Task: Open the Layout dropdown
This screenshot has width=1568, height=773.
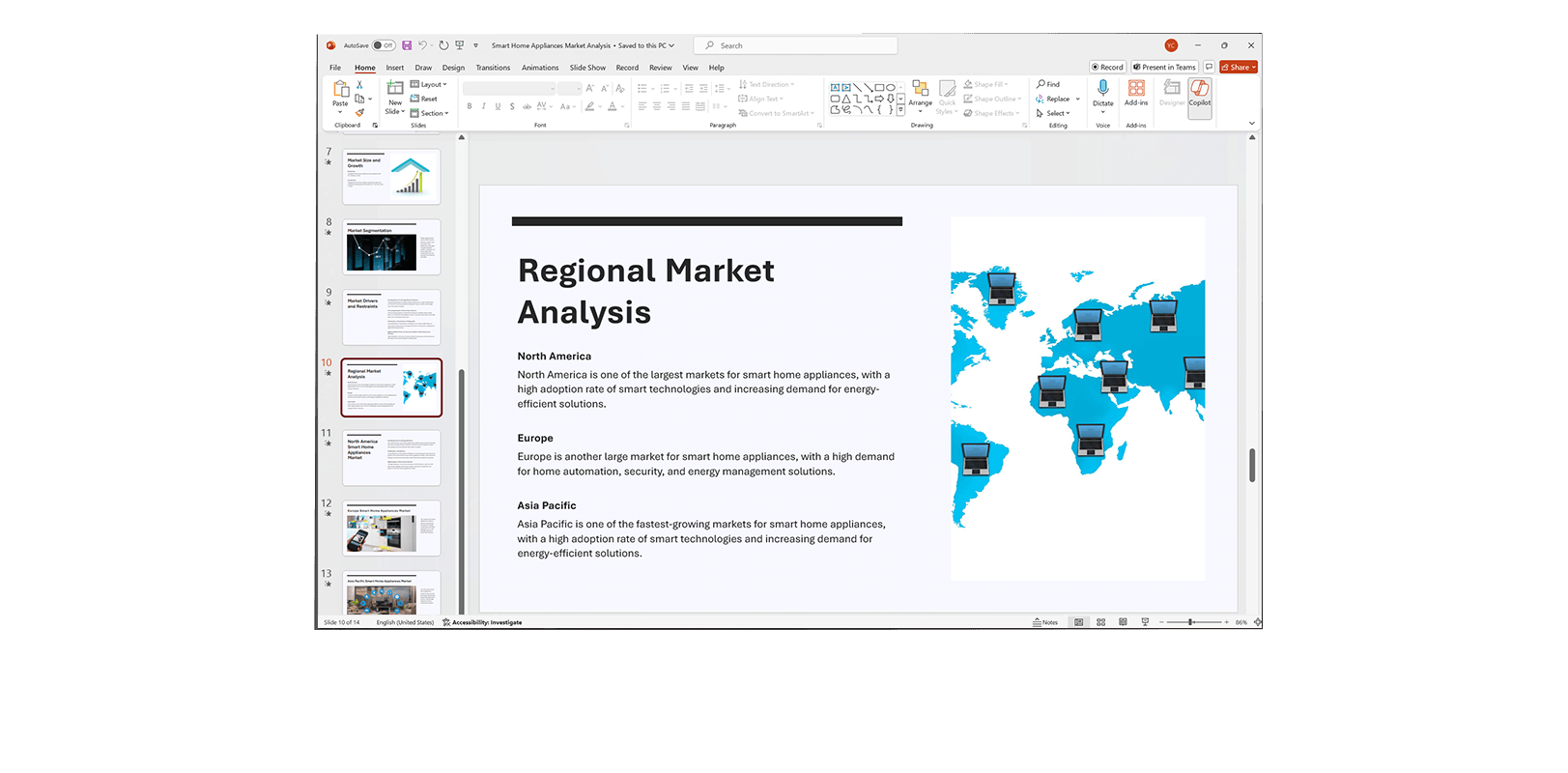Action: tap(429, 84)
